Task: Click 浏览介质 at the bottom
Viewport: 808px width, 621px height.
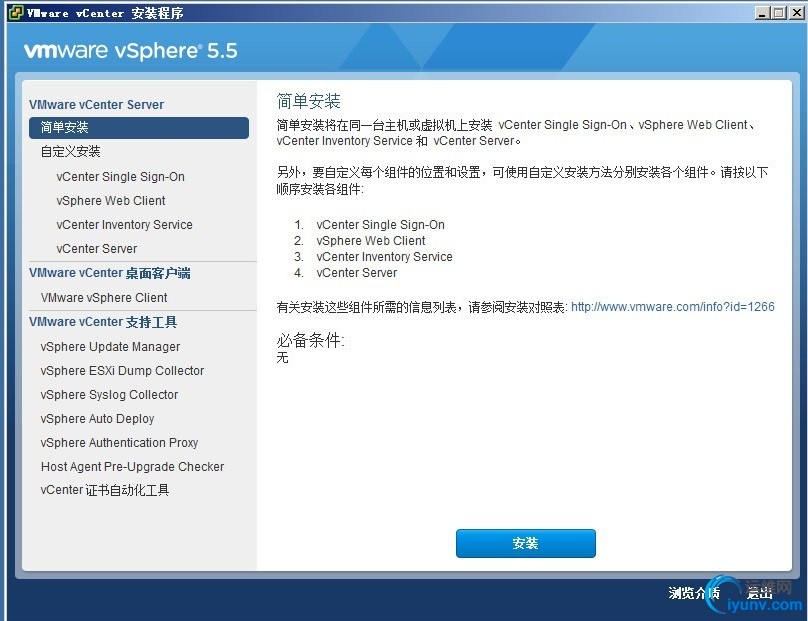Action: tap(694, 593)
